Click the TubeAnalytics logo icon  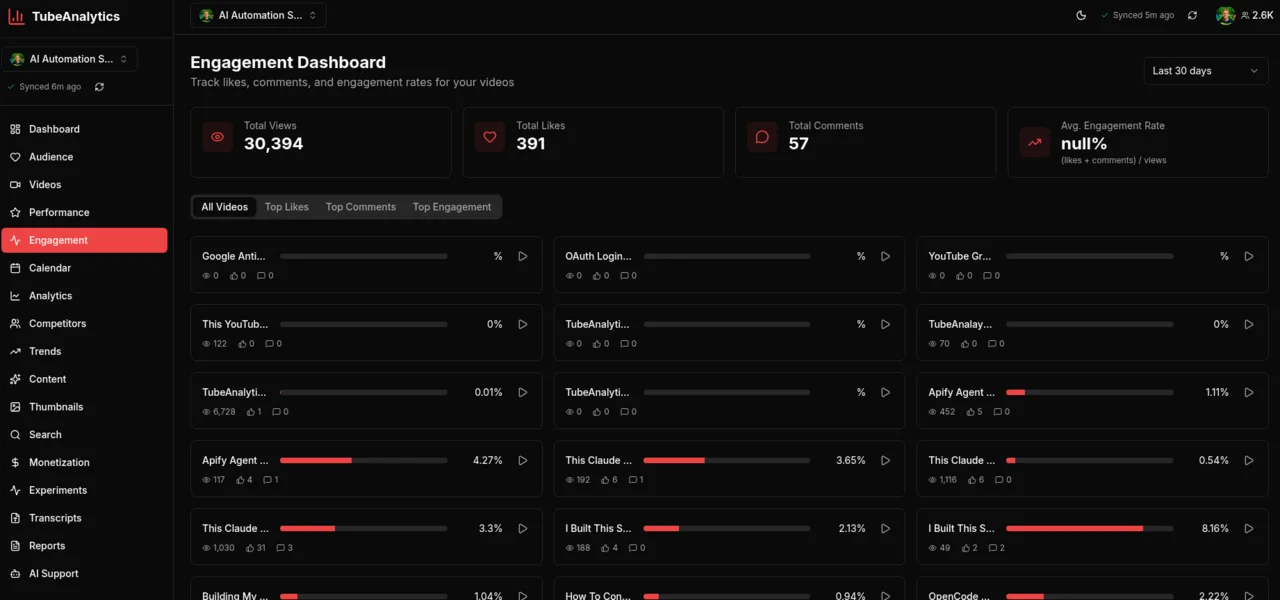click(15, 16)
